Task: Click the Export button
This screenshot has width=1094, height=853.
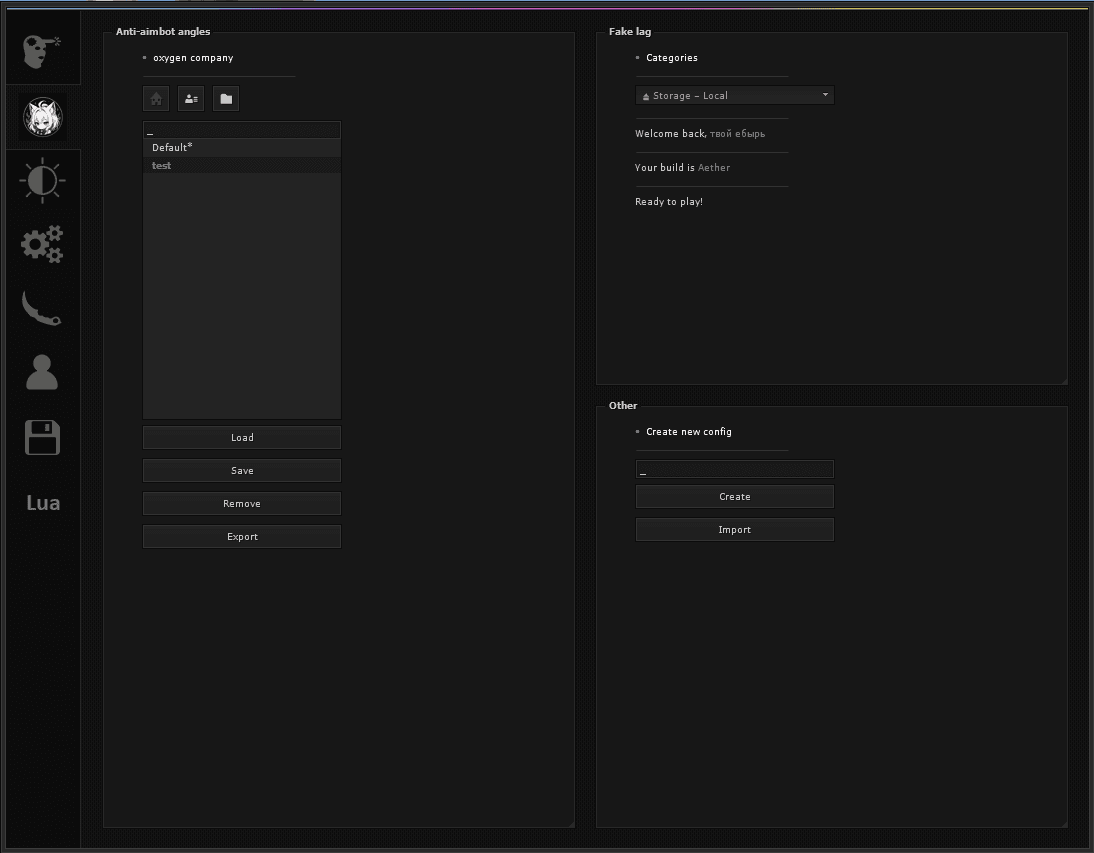Action: (242, 536)
